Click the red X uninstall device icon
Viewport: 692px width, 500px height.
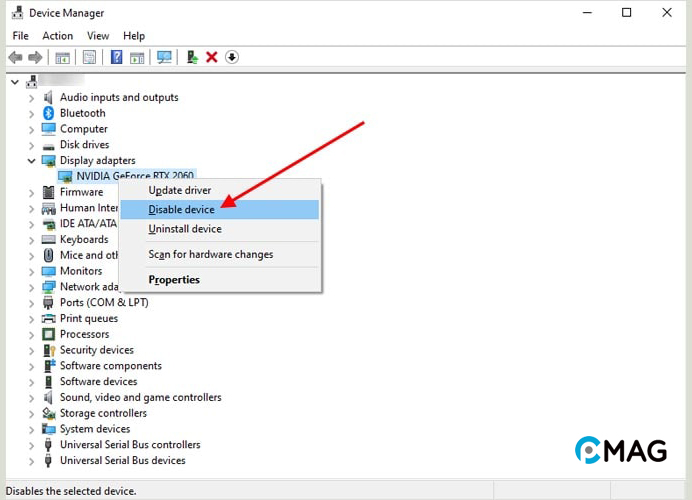tap(211, 57)
